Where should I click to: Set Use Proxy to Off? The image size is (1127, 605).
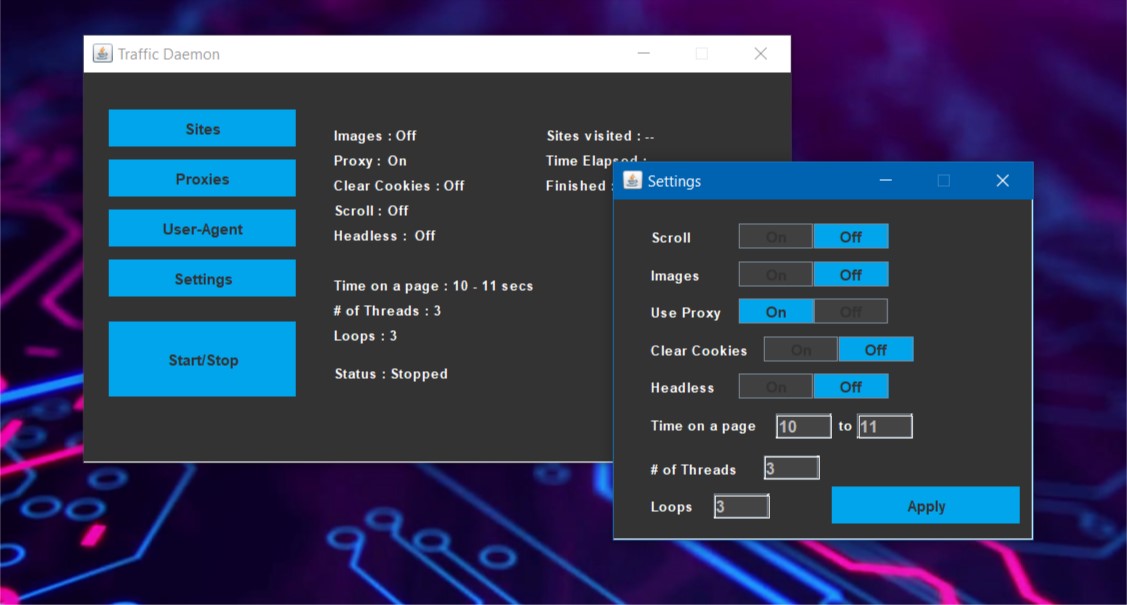coord(850,312)
